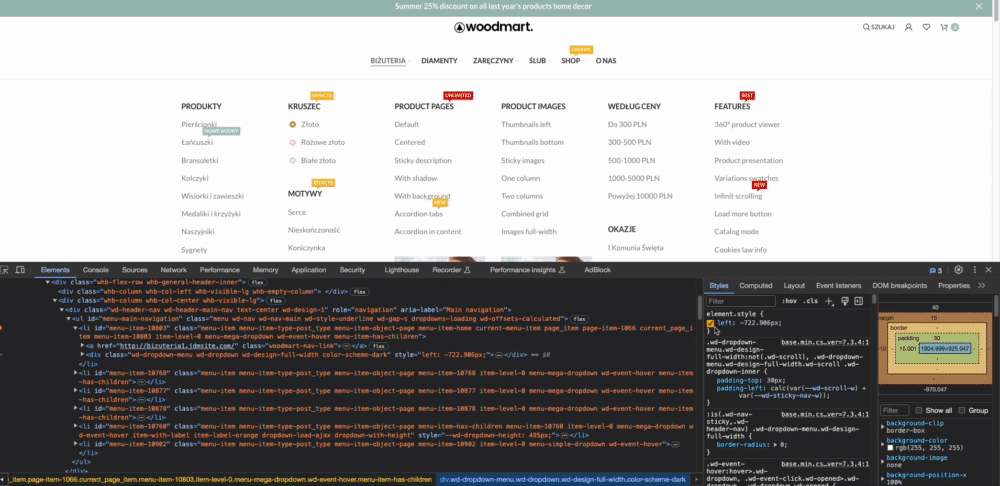Click the Bransoletki link
Screen dimensions: 1000x486
click(200, 160)
